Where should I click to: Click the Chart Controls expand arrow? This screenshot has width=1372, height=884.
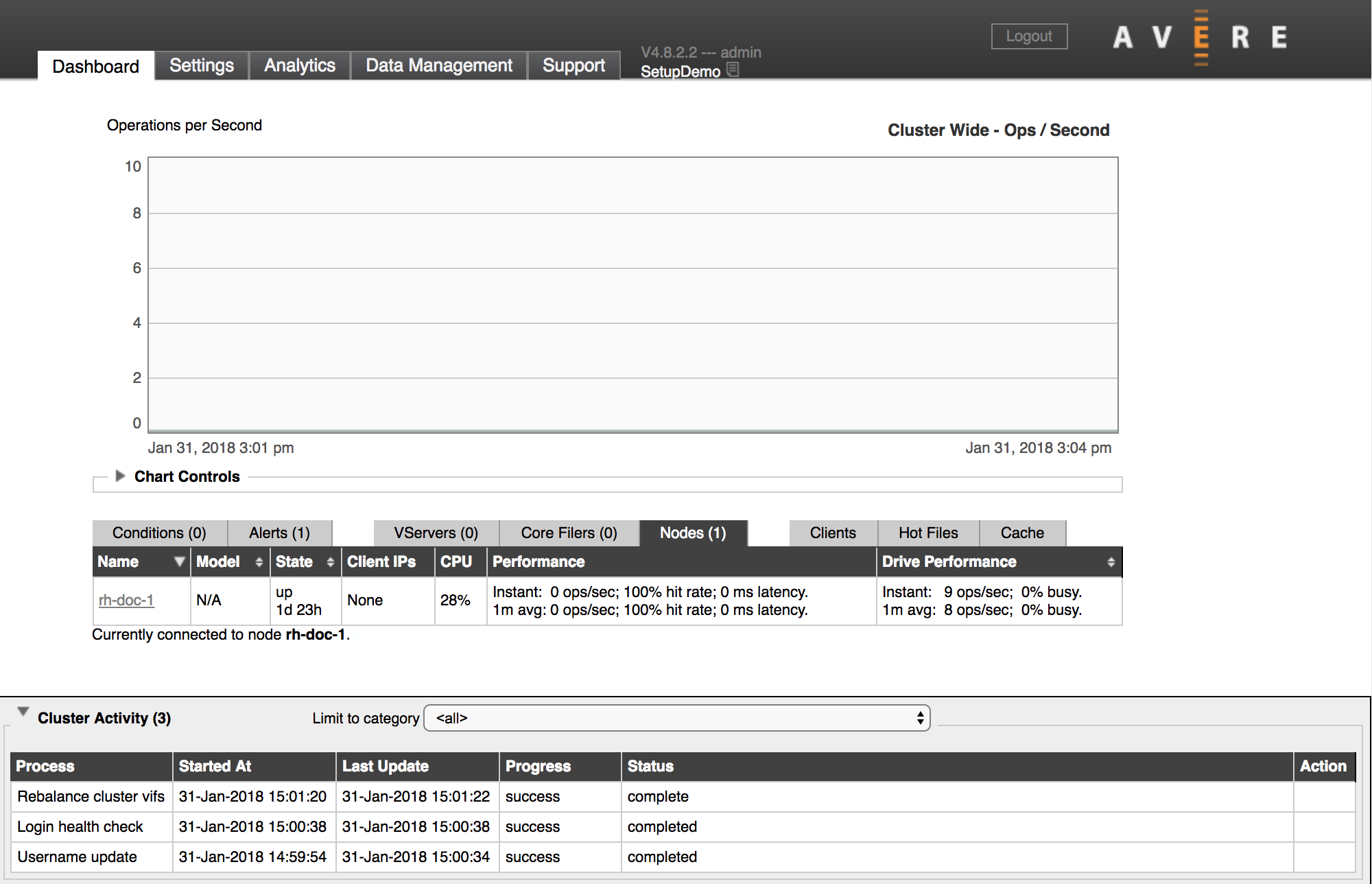tap(112, 476)
